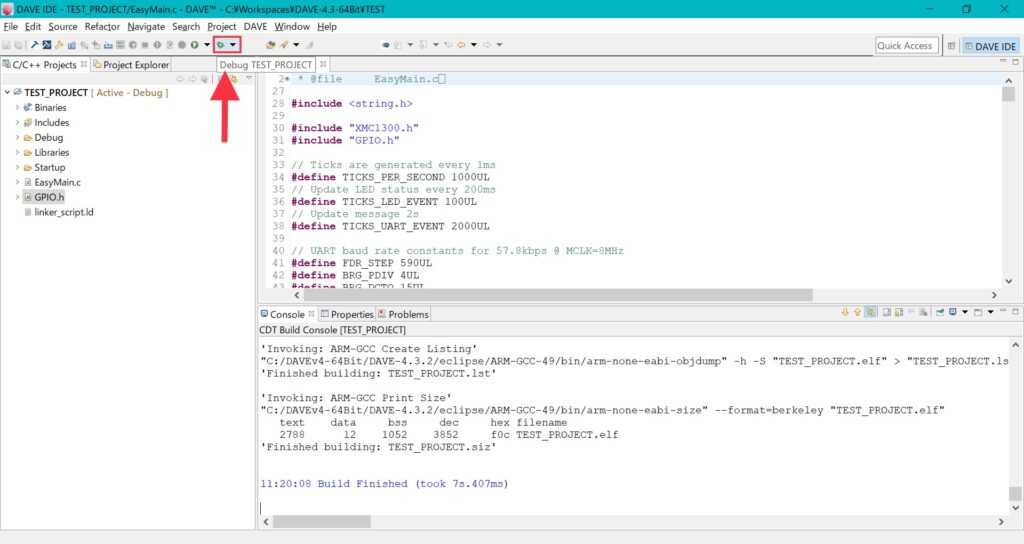
Task: Close the editor tab under the Debug tooltip
Action: tap(323, 64)
